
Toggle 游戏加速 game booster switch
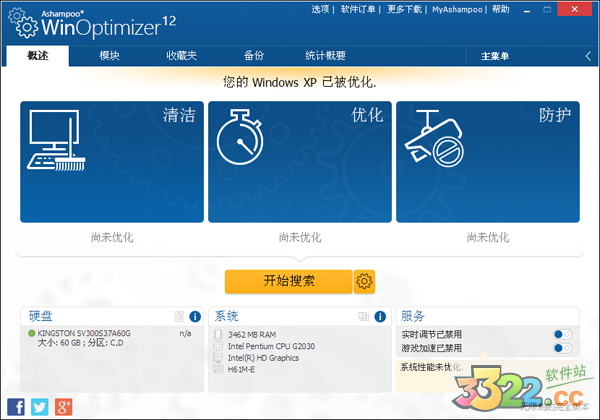coord(563,348)
